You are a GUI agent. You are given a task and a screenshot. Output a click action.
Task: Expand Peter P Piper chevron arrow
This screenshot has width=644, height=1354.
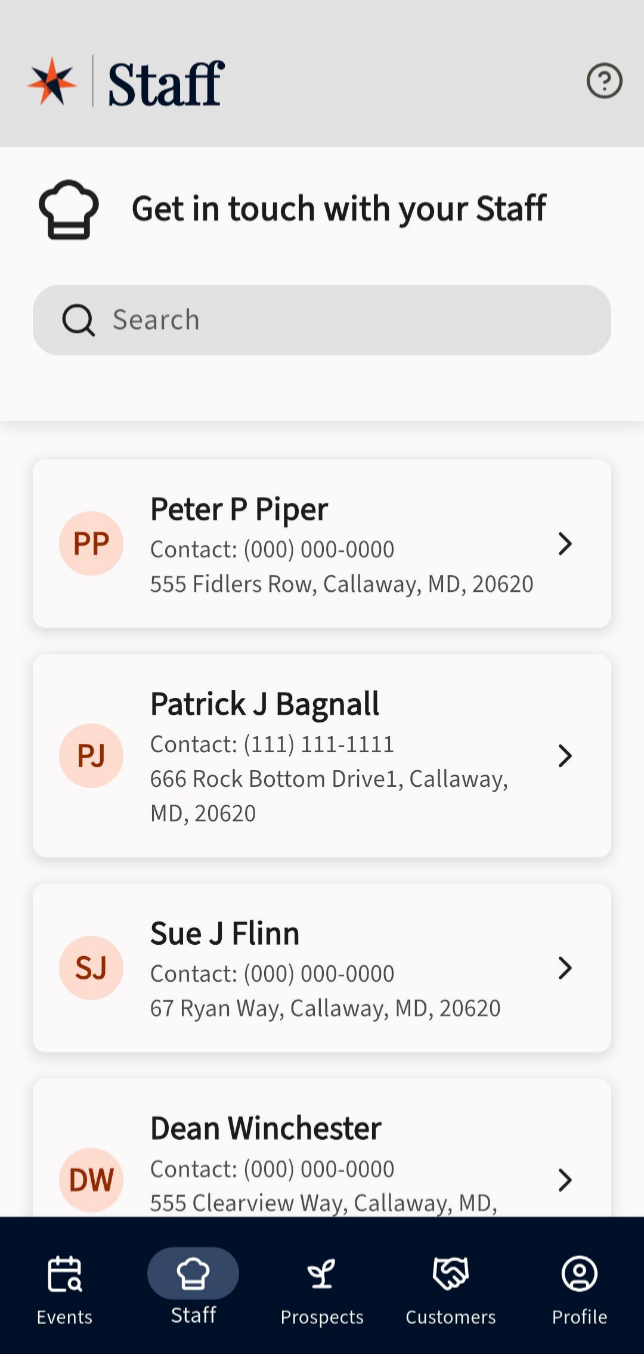tap(565, 544)
